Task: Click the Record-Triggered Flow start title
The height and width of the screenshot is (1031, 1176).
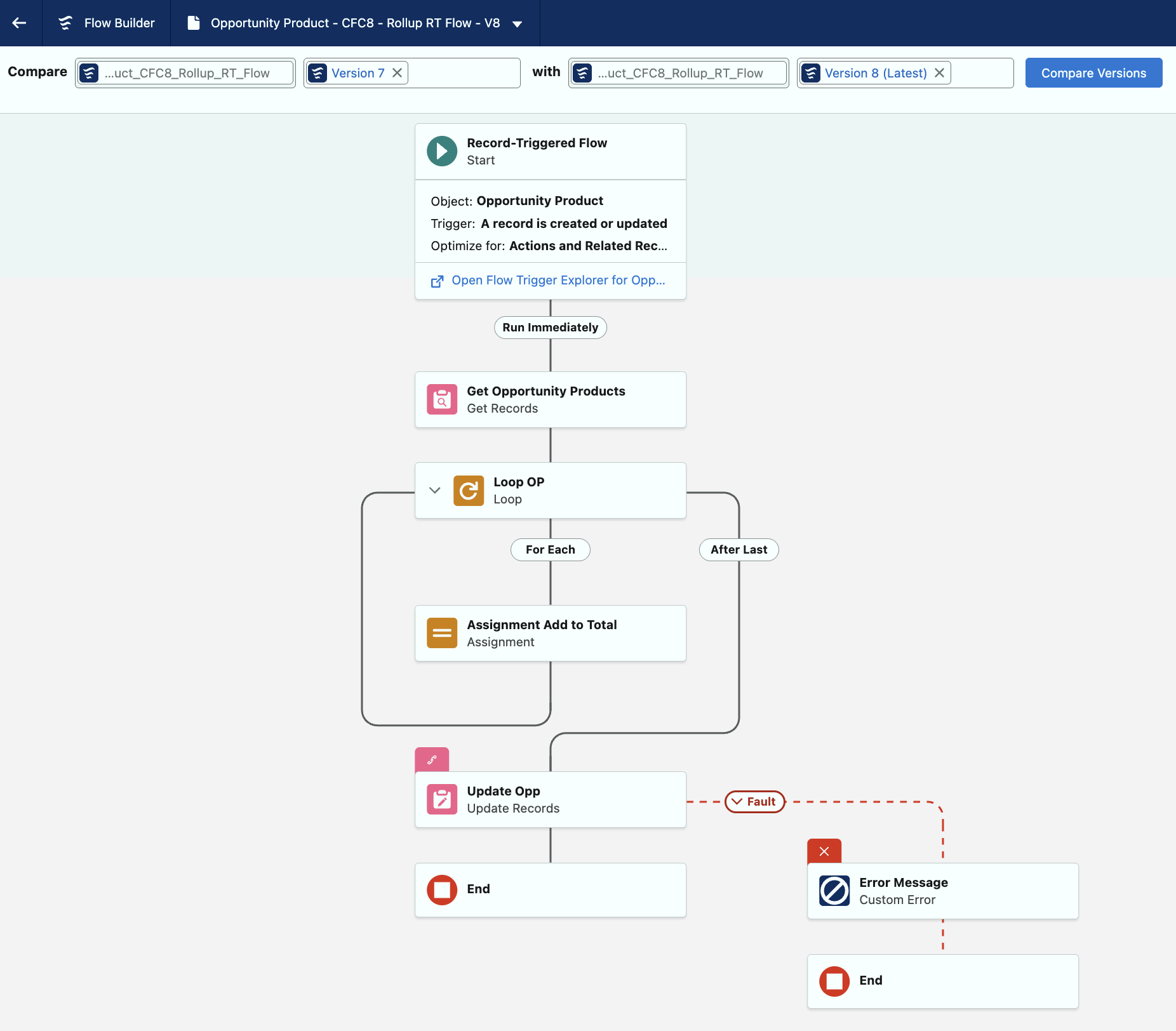Action: [x=537, y=143]
